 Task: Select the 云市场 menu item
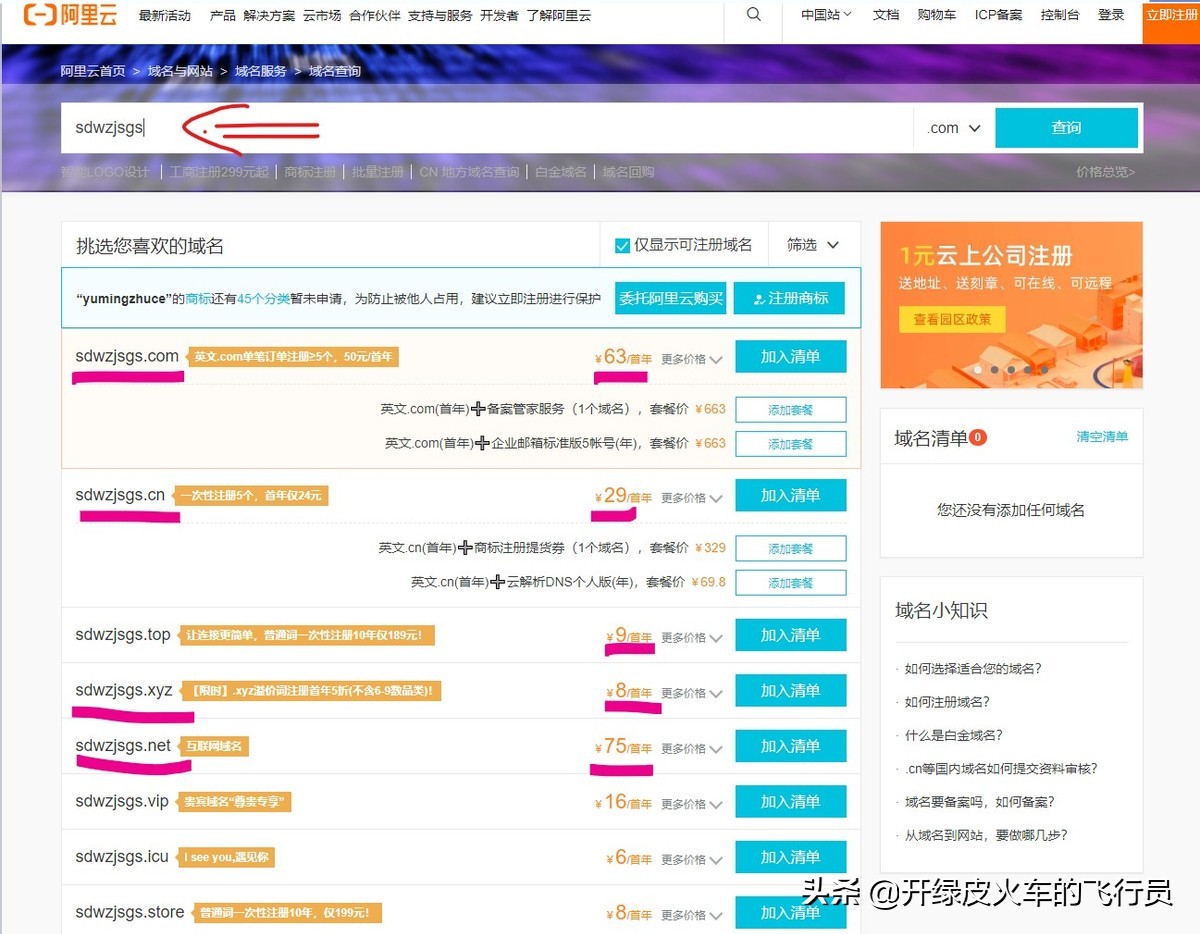(x=321, y=15)
